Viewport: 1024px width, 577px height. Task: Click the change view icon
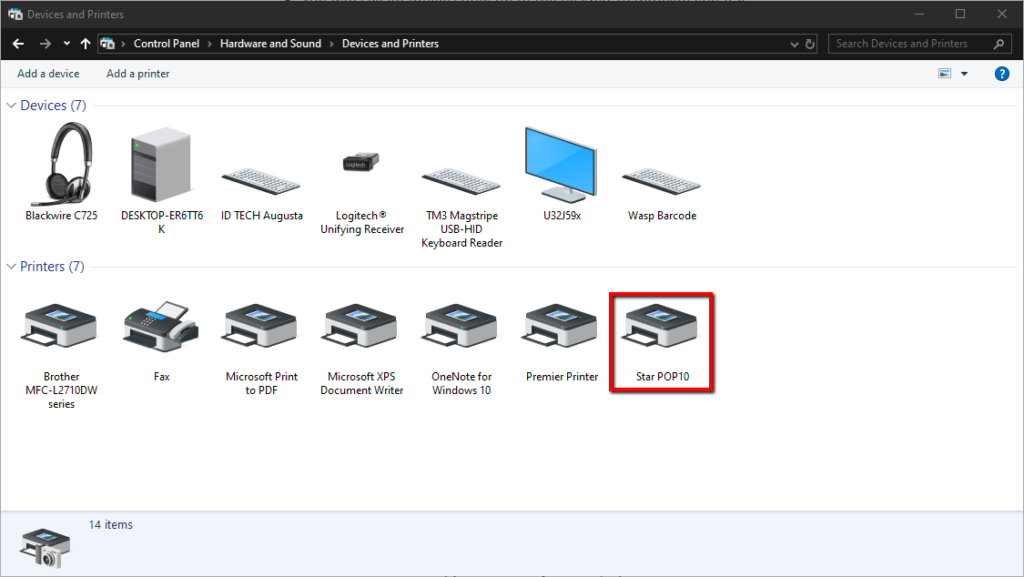coord(944,74)
